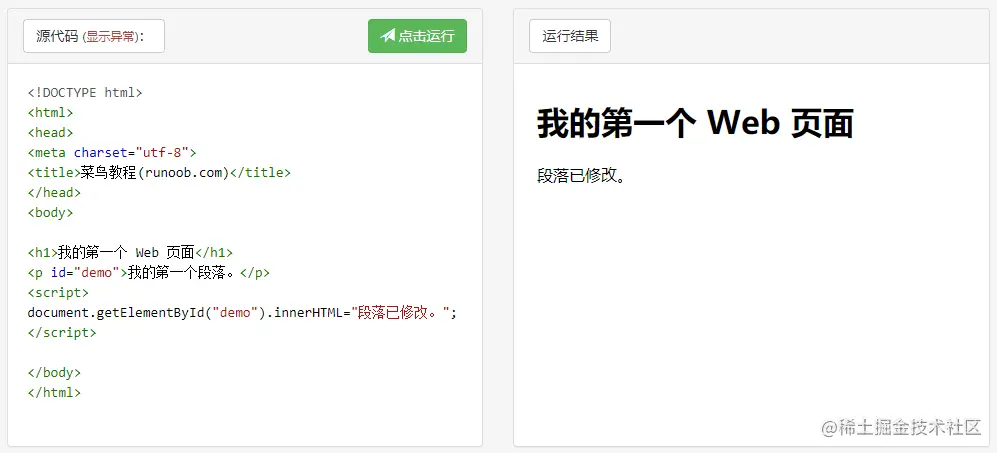Click the h1 code line 我的第一个 Web 页面
The height and width of the screenshot is (453, 997).
tap(130, 253)
